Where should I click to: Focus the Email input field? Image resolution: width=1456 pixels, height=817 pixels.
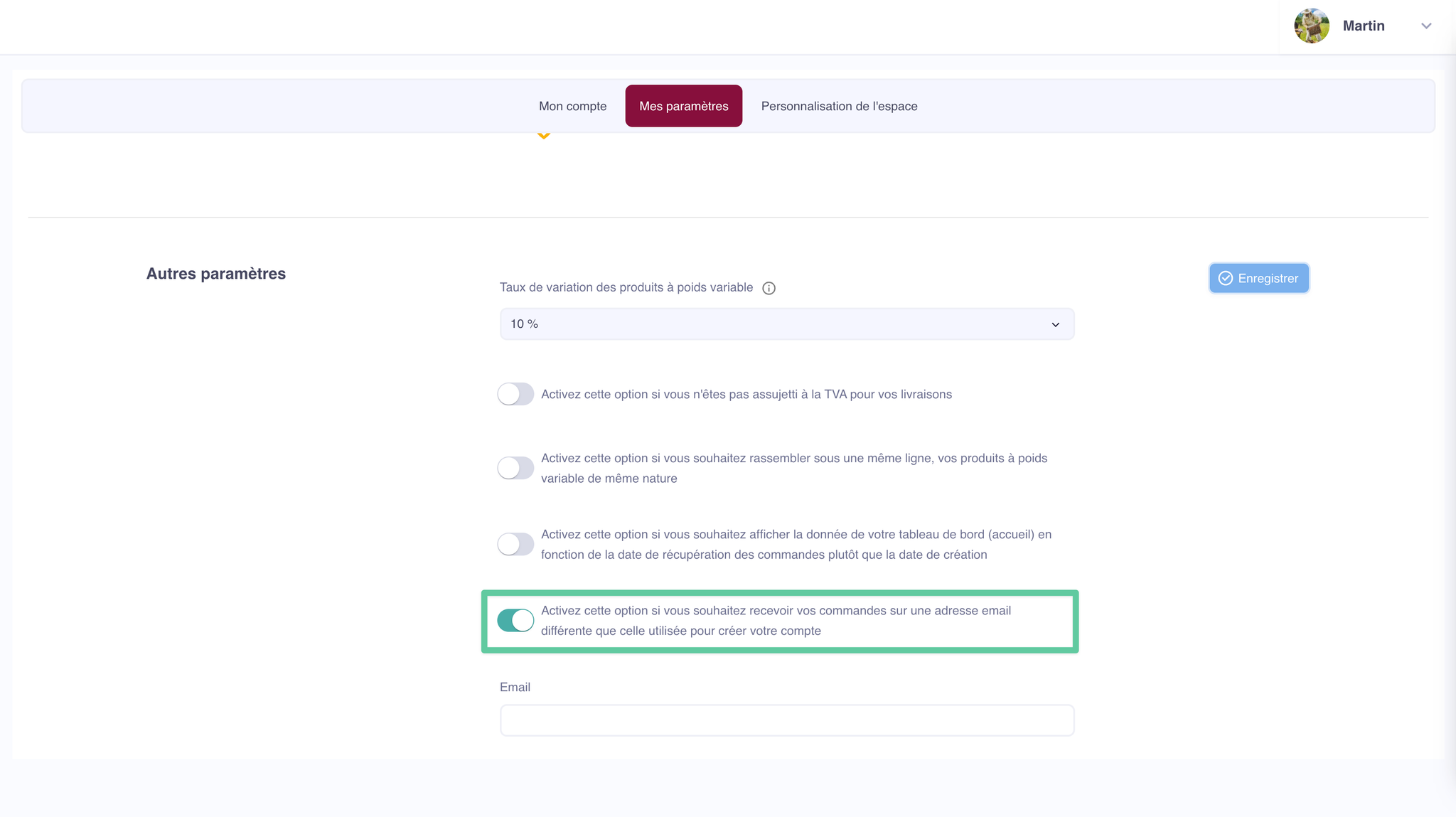tap(786, 720)
